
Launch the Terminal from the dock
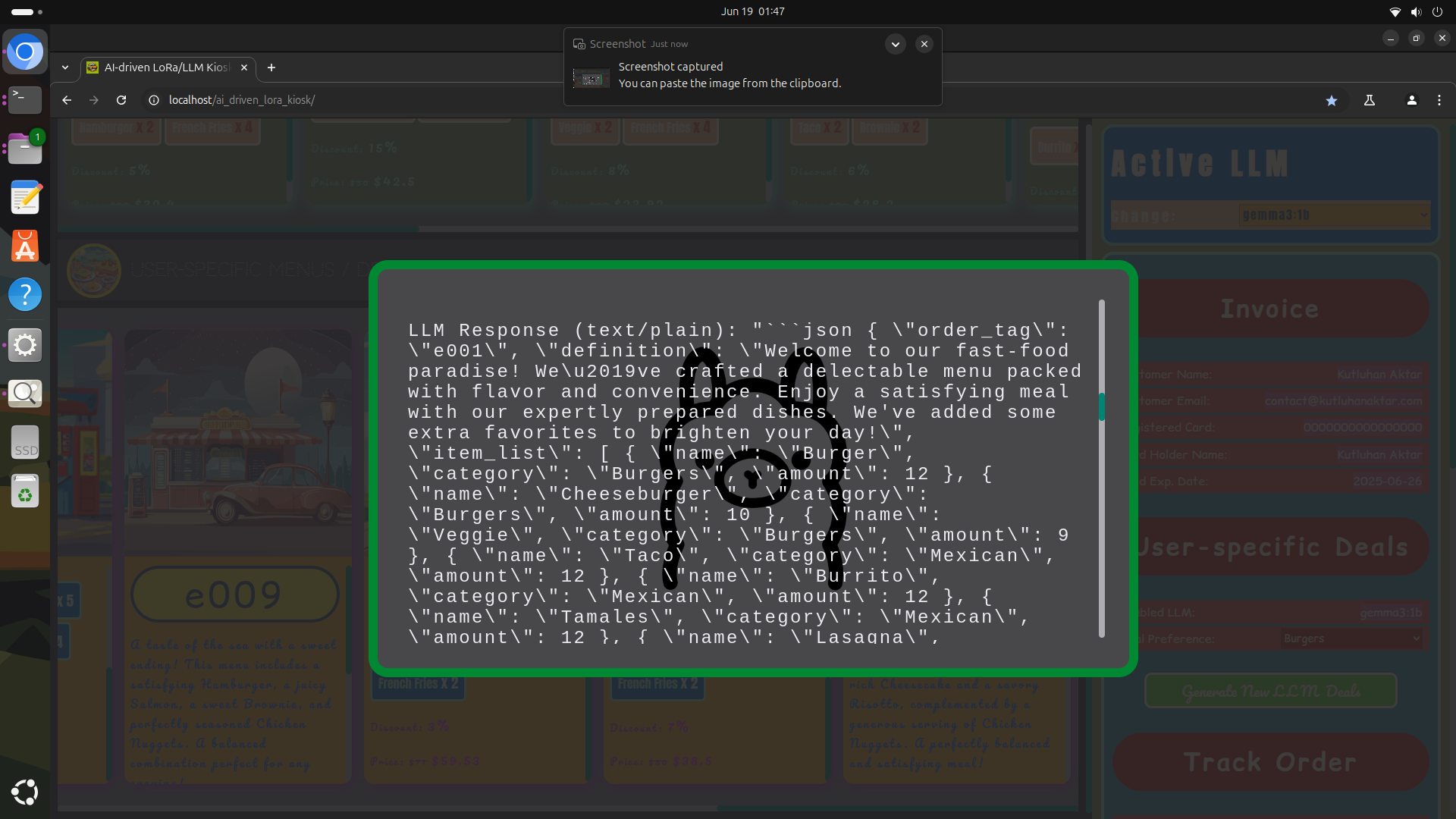(x=25, y=99)
